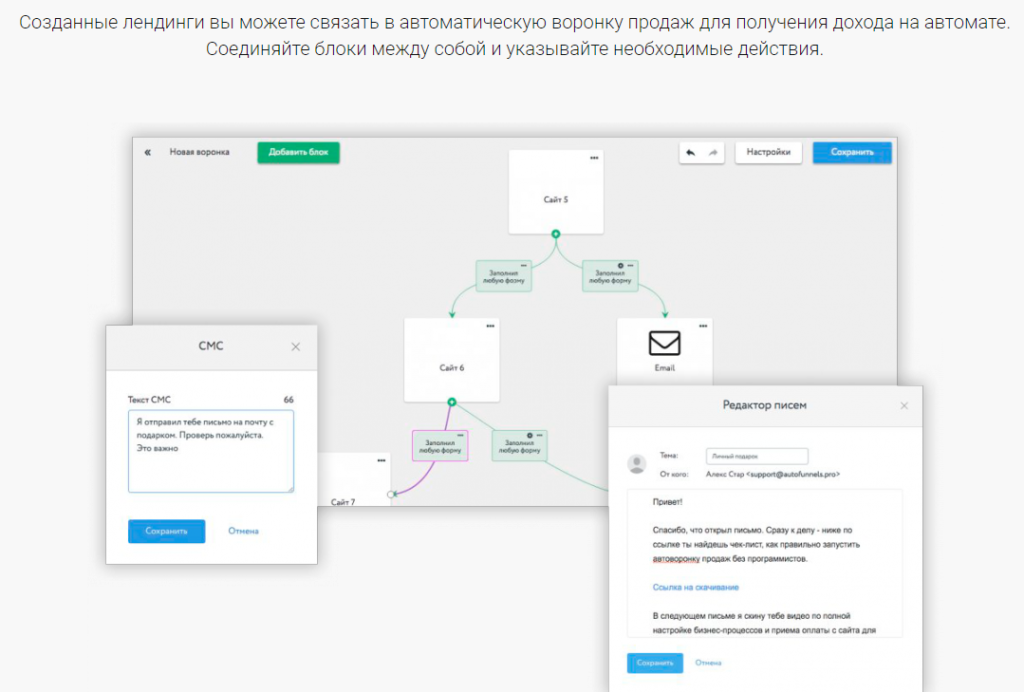Click the Ссылка на скачивание link
The image size is (1024, 692).
click(696, 587)
